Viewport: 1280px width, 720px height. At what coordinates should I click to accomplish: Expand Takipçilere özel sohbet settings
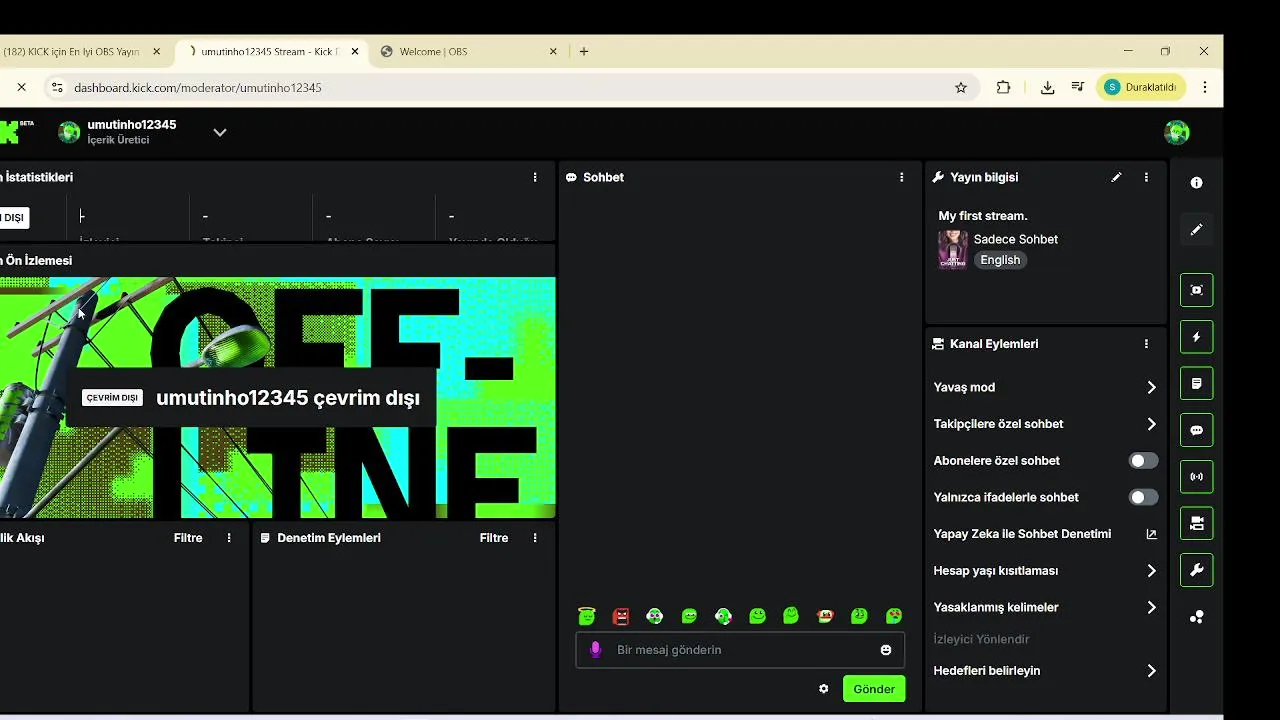(x=1045, y=424)
